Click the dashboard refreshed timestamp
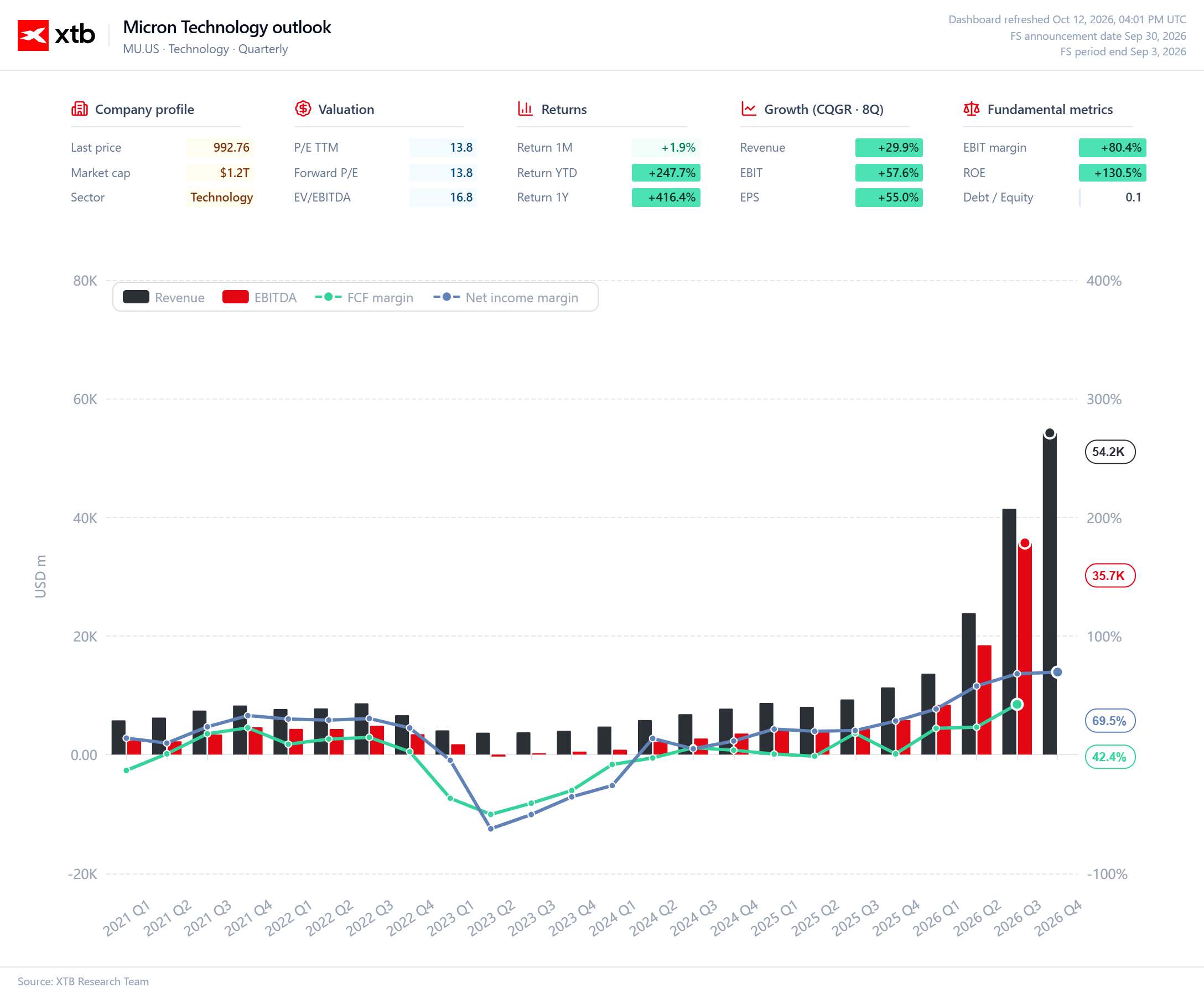 pos(1067,19)
